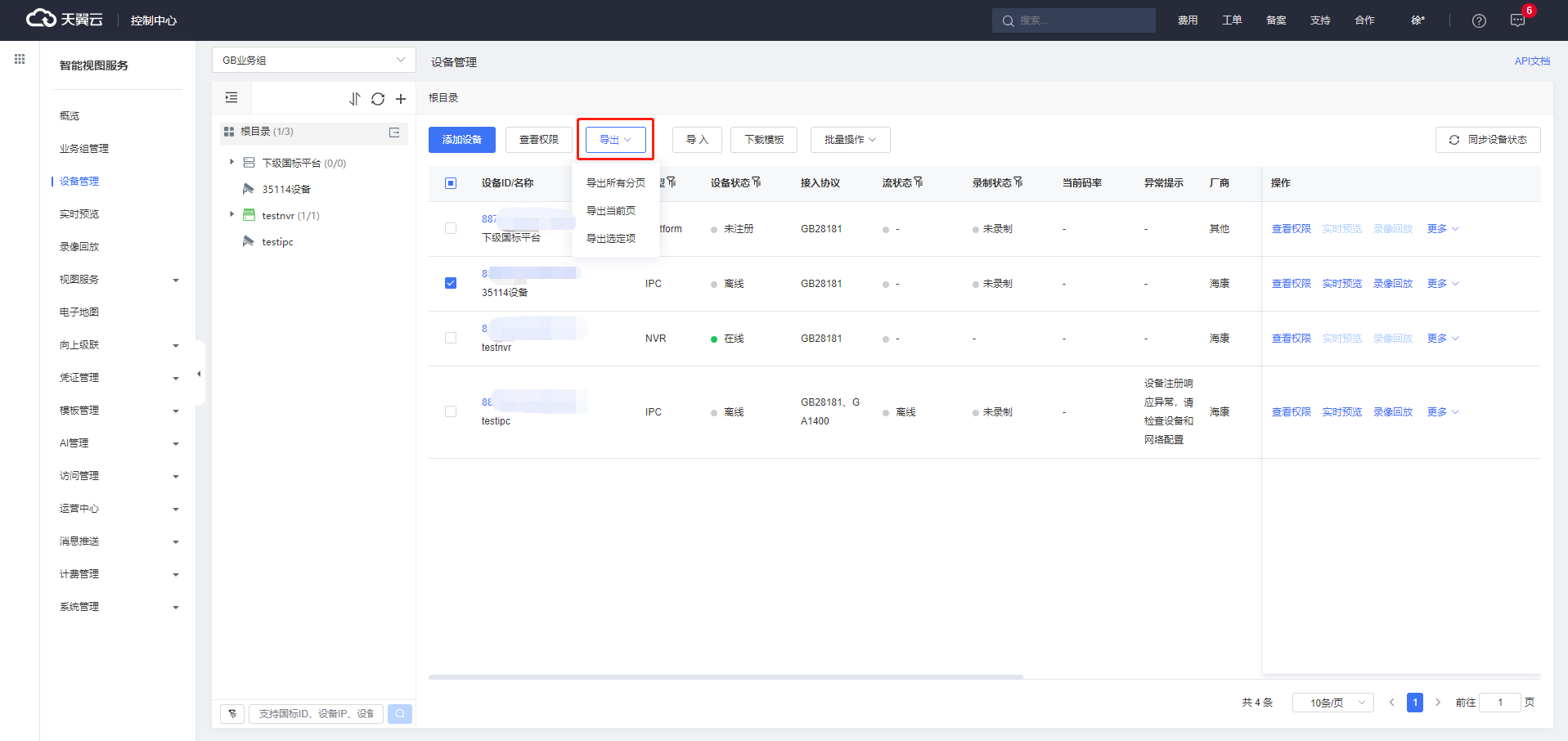Click the 添加设备 button
This screenshot has width=1568, height=741.
(x=462, y=140)
